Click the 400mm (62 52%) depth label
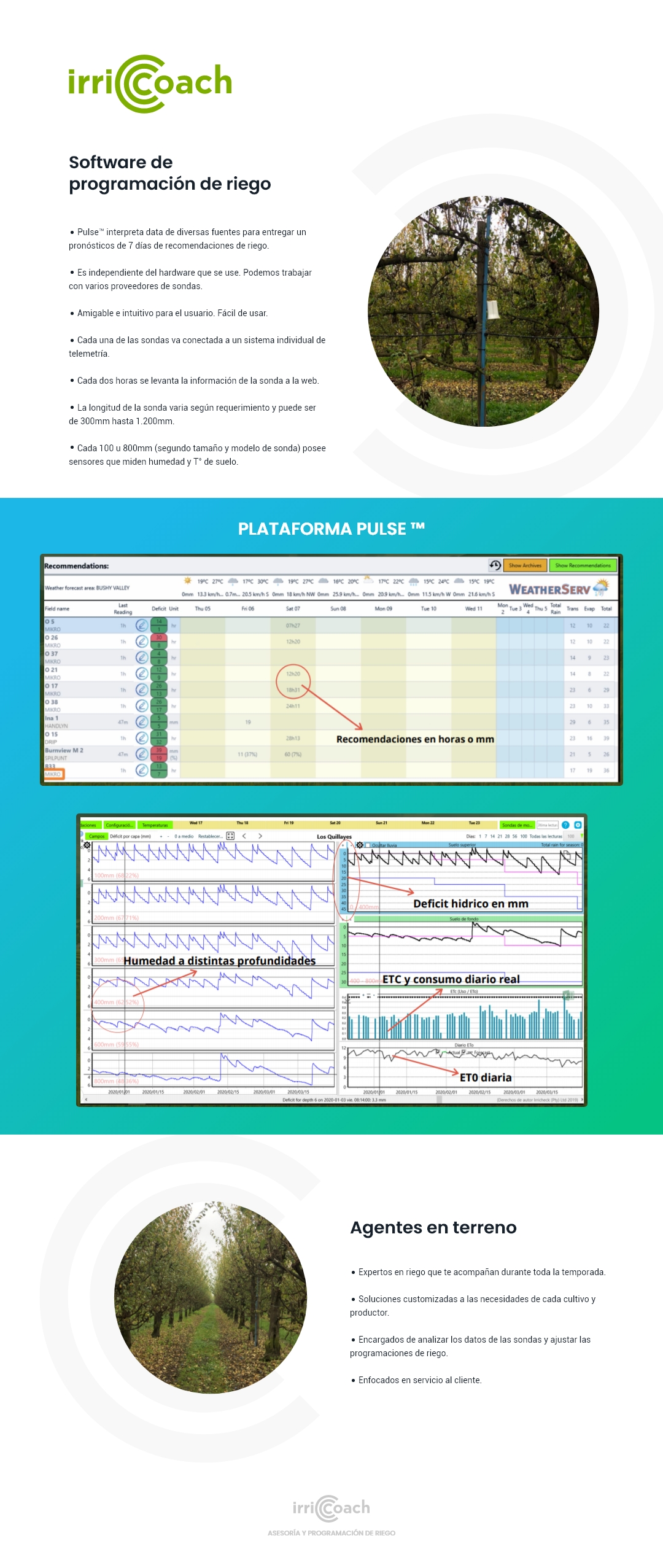This screenshot has width=663, height=1568. (x=117, y=1002)
